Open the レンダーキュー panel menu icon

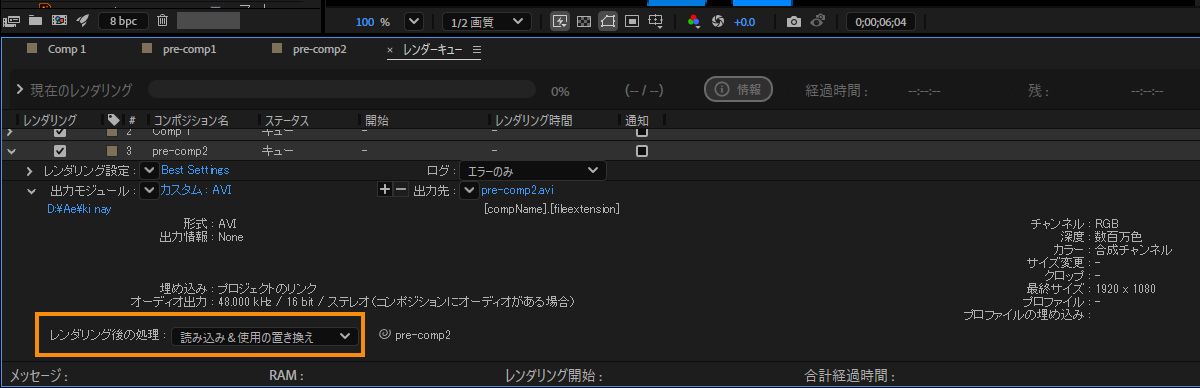click(x=477, y=50)
